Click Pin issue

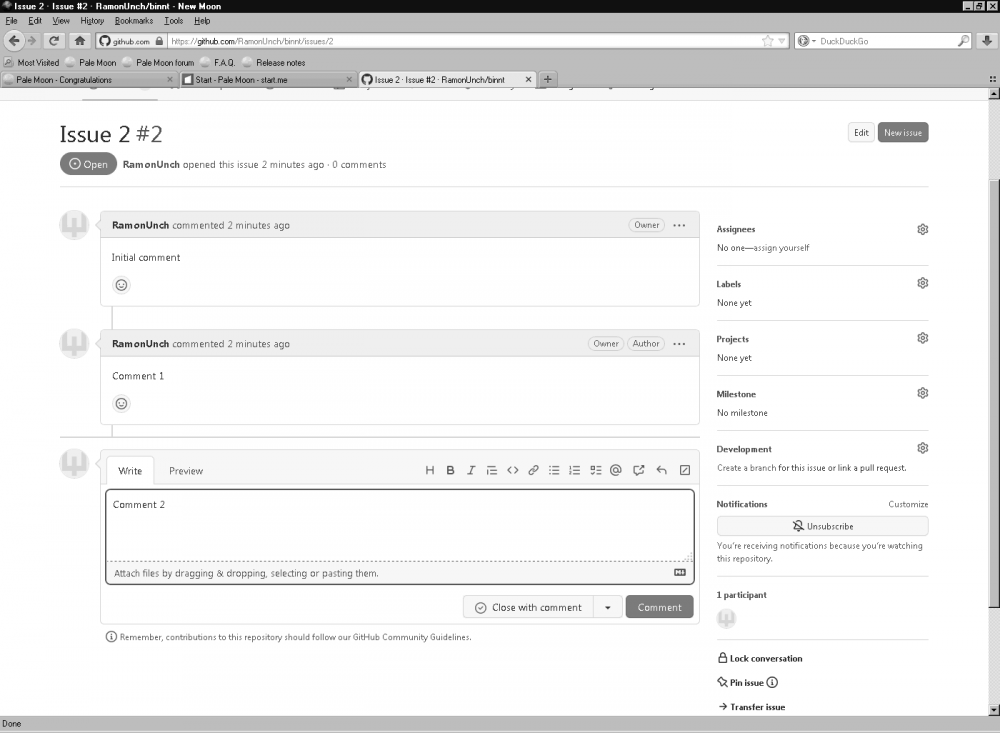(740, 683)
